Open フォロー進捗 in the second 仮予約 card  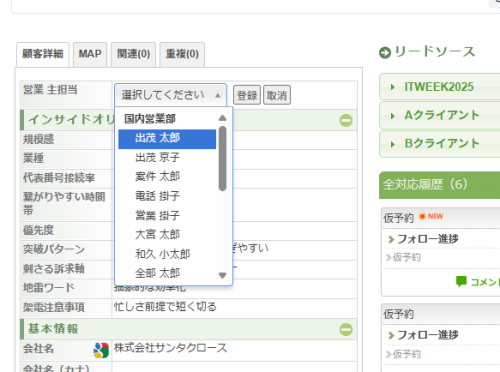428,335
